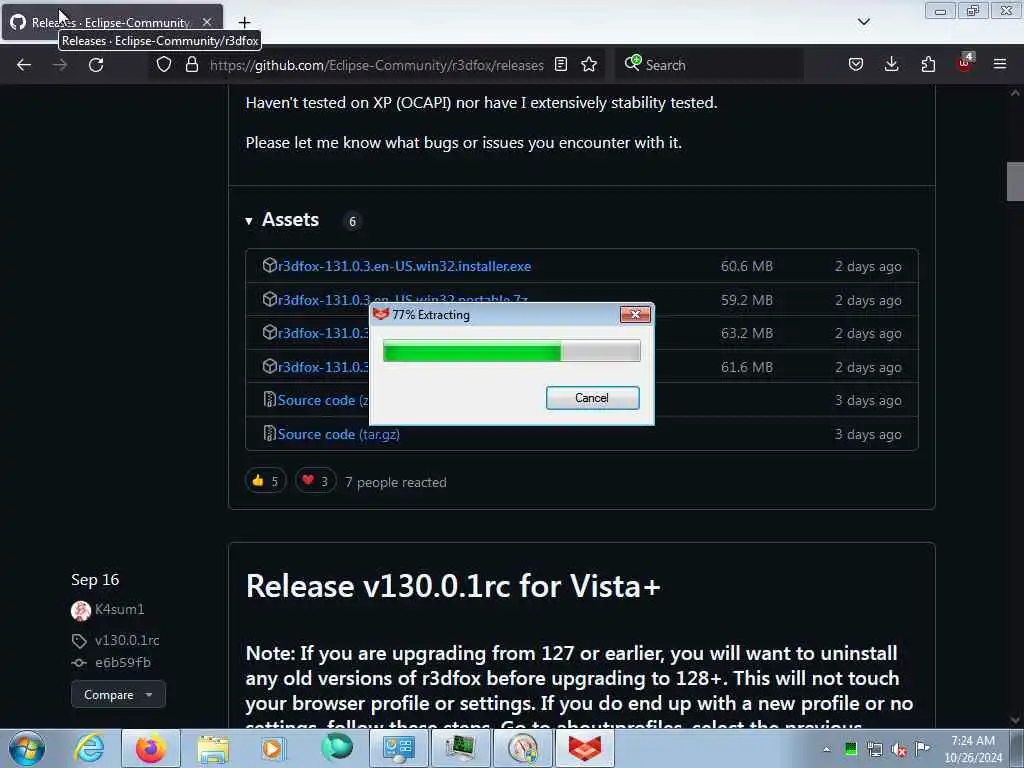Click the muted volume tray icon
The width and height of the screenshot is (1024, 768).
[899, 749]
